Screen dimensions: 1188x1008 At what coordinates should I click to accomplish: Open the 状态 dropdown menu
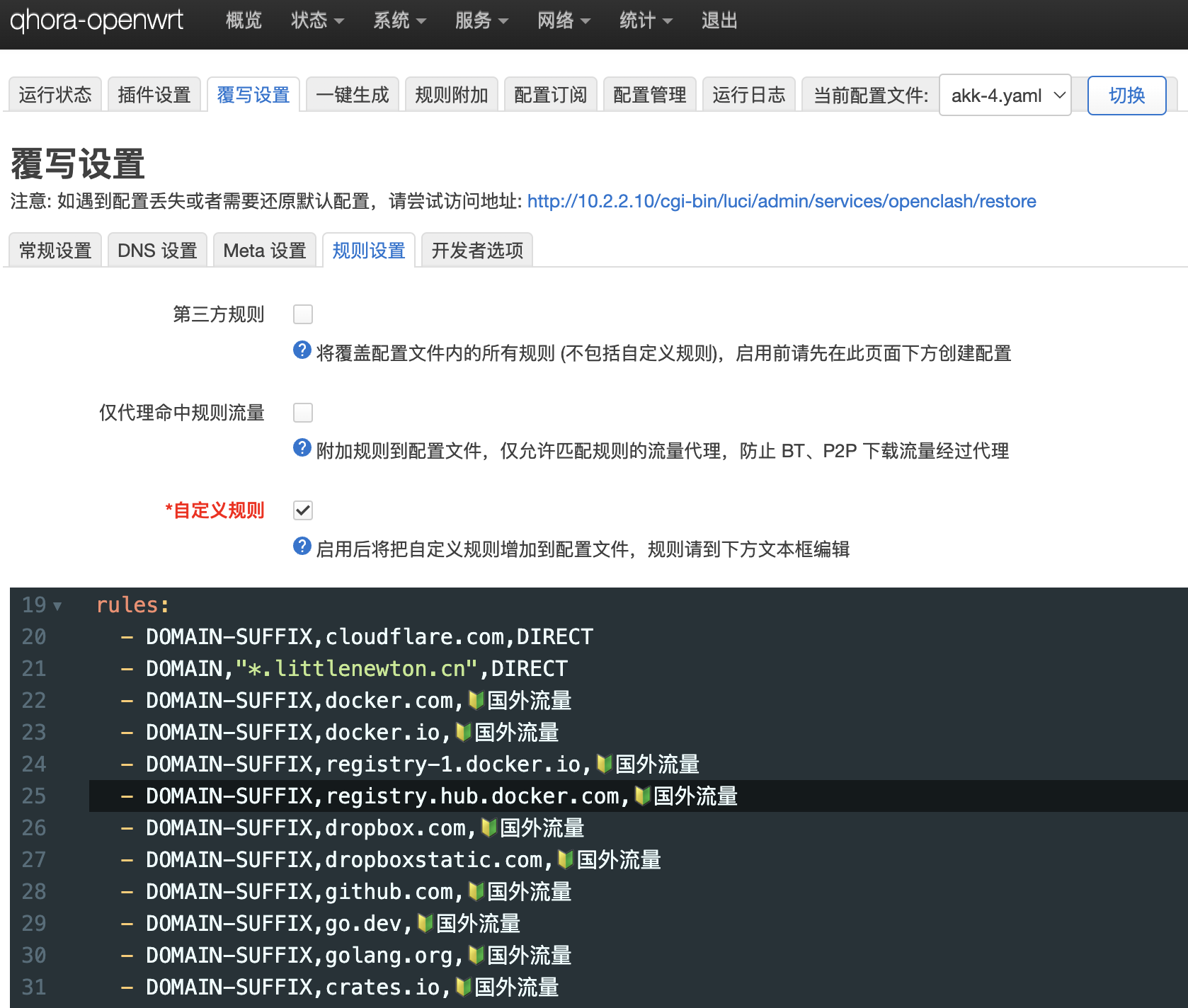pos(317,21)
